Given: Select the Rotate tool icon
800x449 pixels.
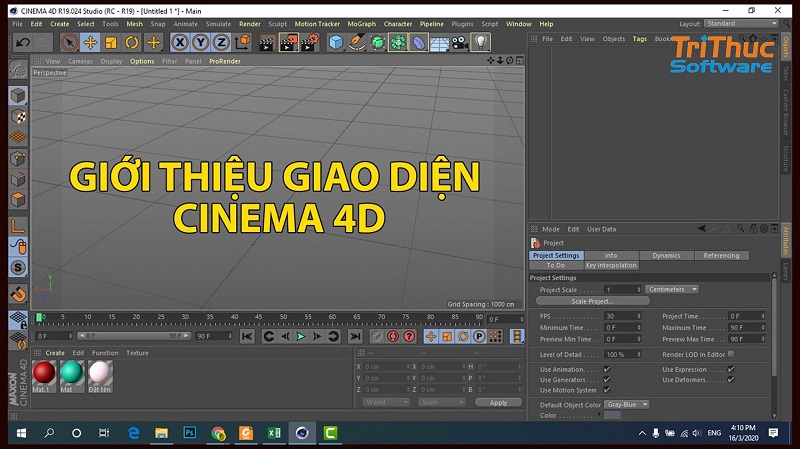Looking at the screenshot, I should [x=132, y=42].
